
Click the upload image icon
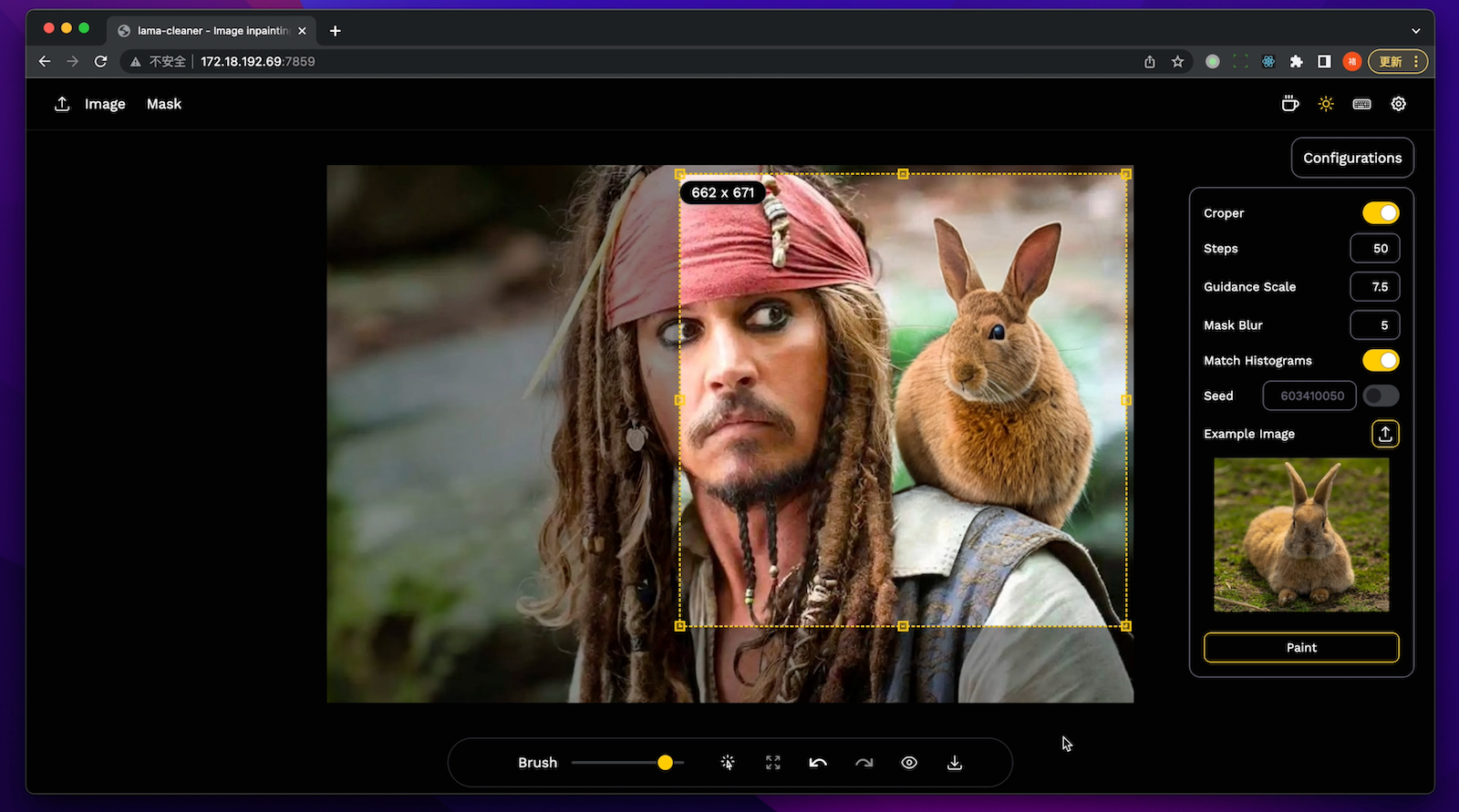point(62,104)
